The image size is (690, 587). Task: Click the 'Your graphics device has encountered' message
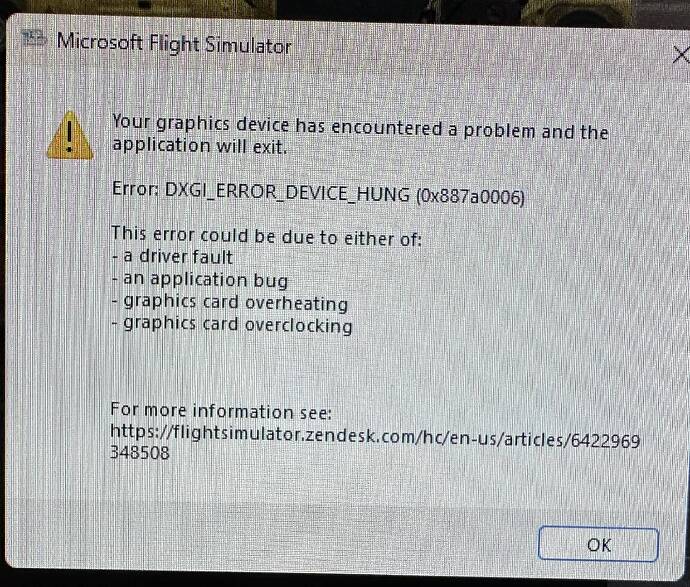pos(360,127)
